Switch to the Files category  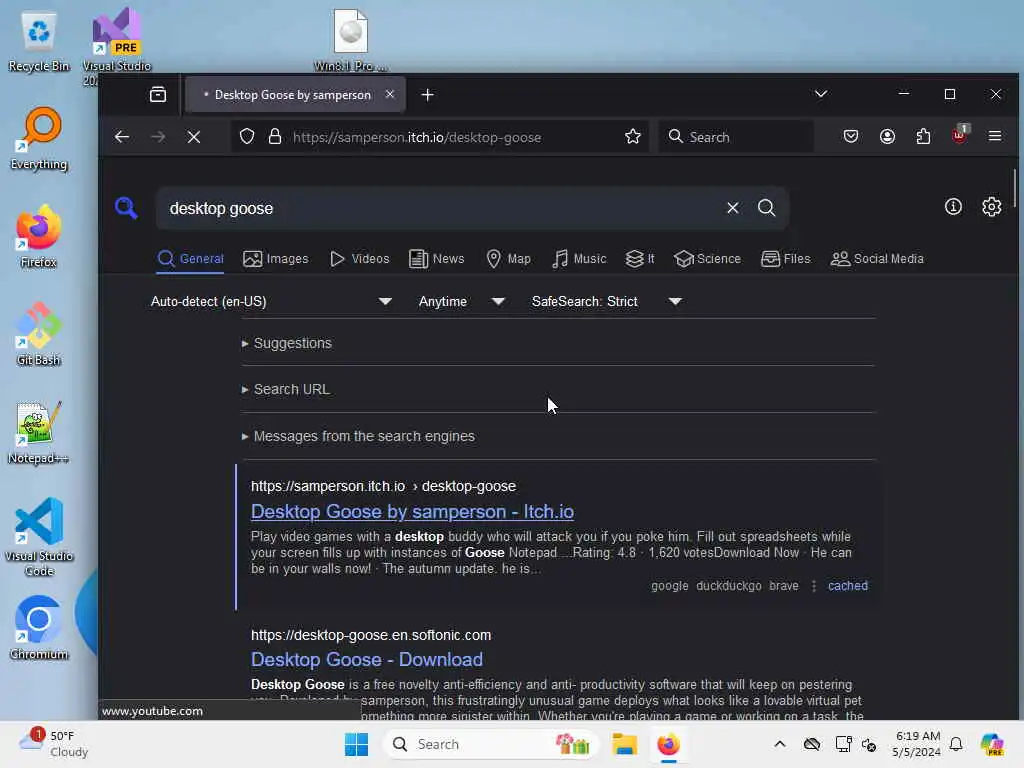pos(786,259)
